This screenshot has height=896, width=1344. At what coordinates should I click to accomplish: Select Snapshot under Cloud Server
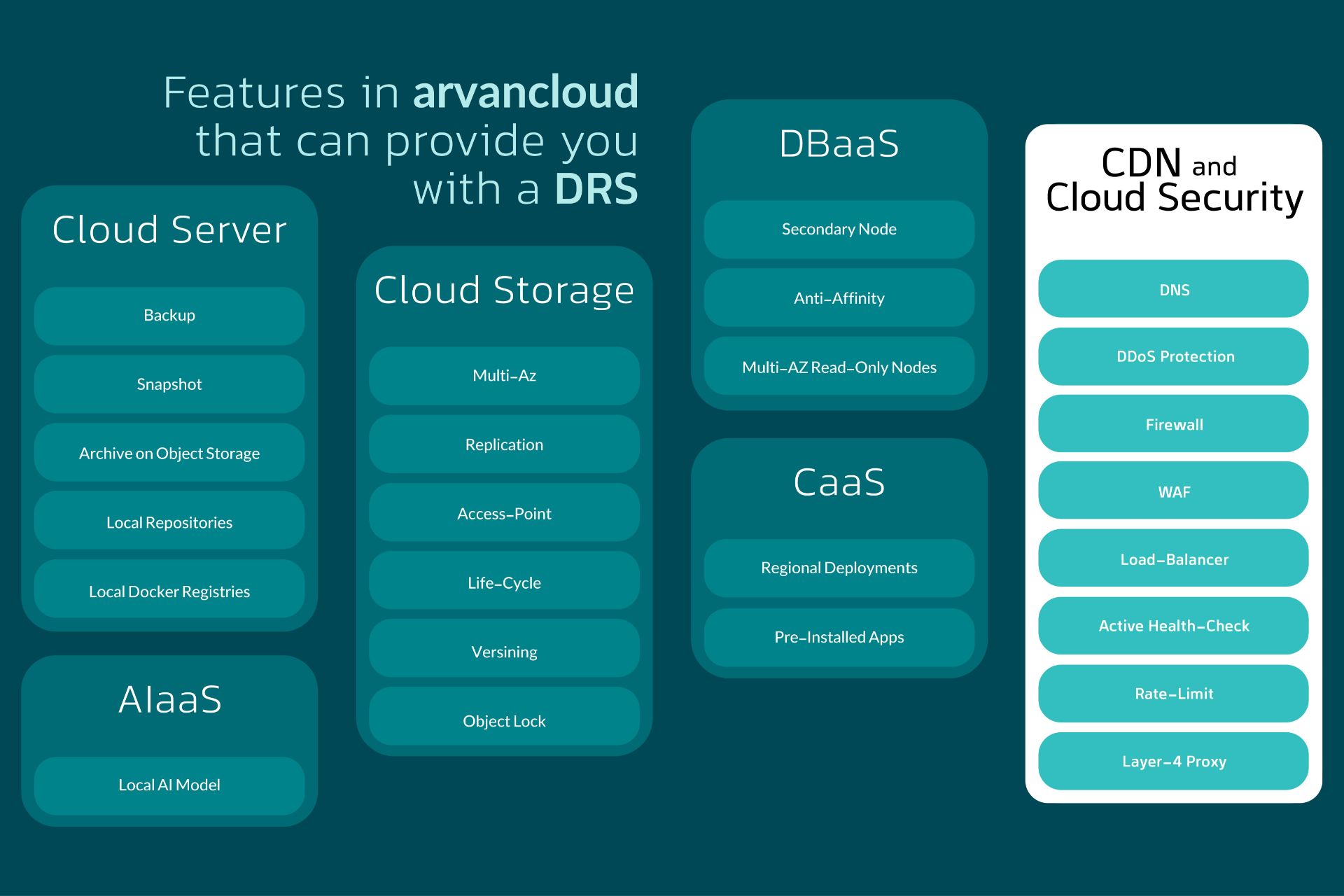point(169,384)
